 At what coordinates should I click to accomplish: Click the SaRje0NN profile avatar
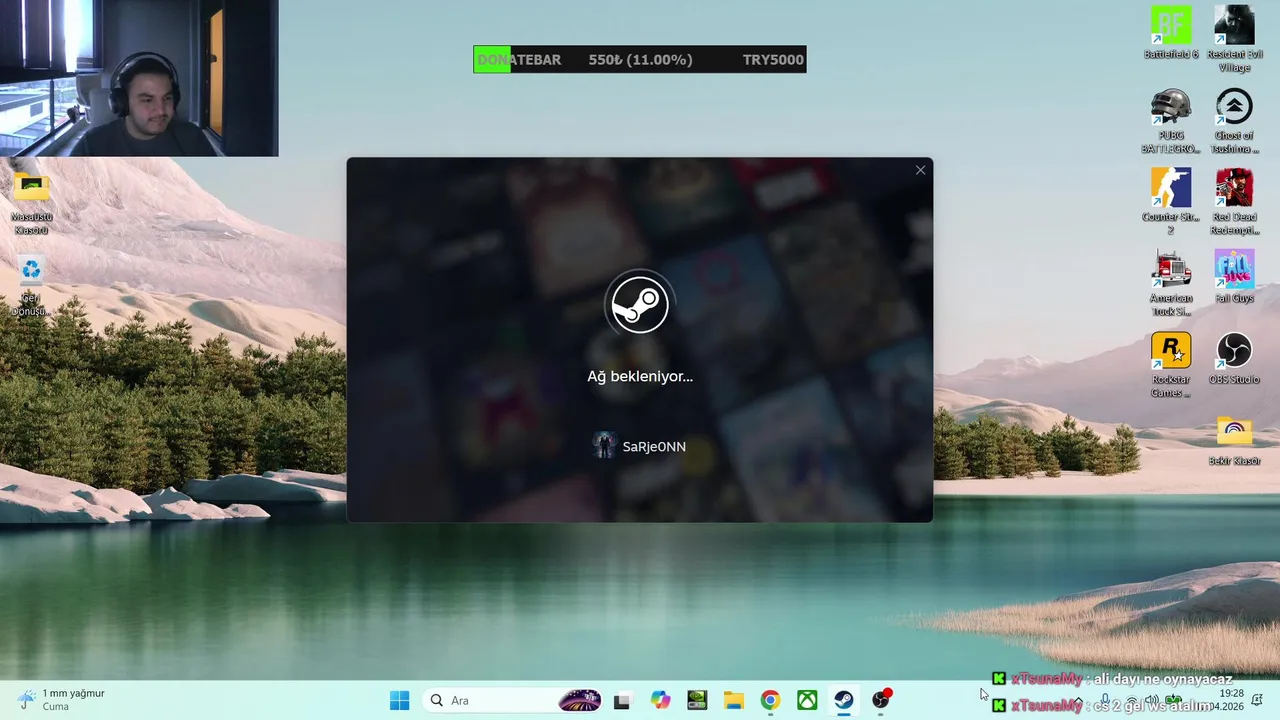click(x=604, y=446)
